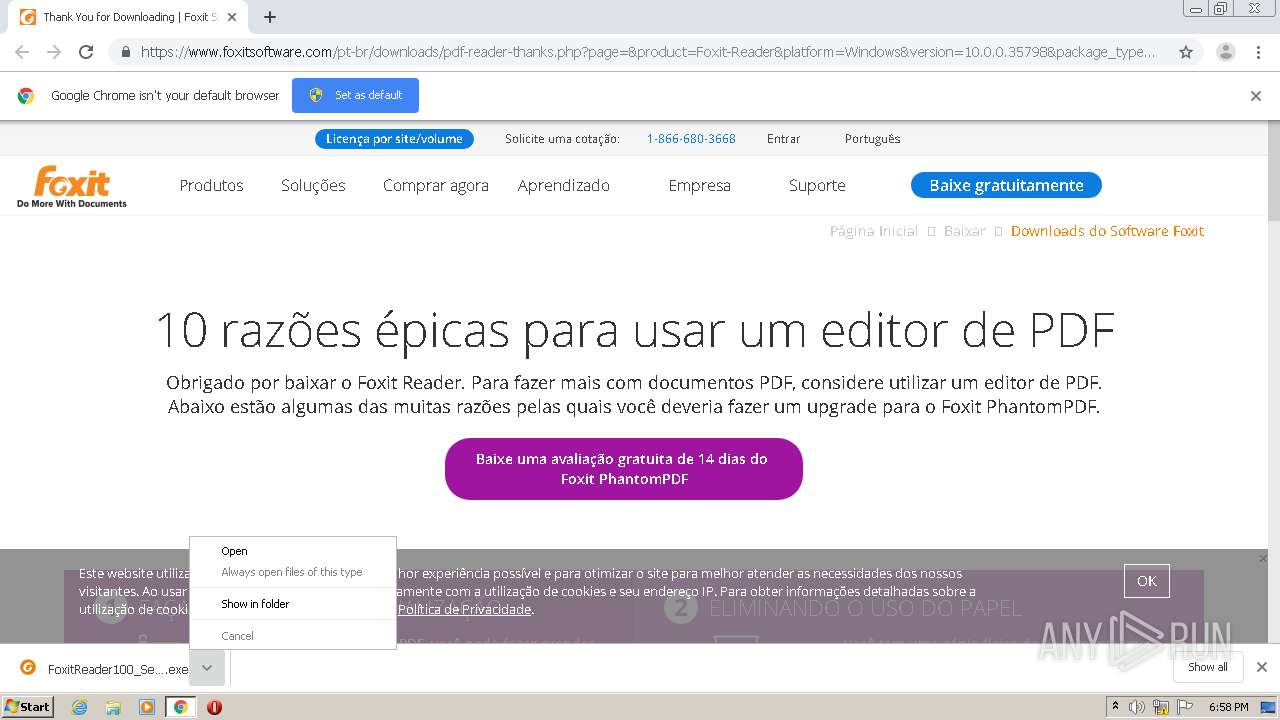Viewport: 1280px width, 720px height.
Task: Click Baixe gratuitamente button
Action: pos(1006,185)
